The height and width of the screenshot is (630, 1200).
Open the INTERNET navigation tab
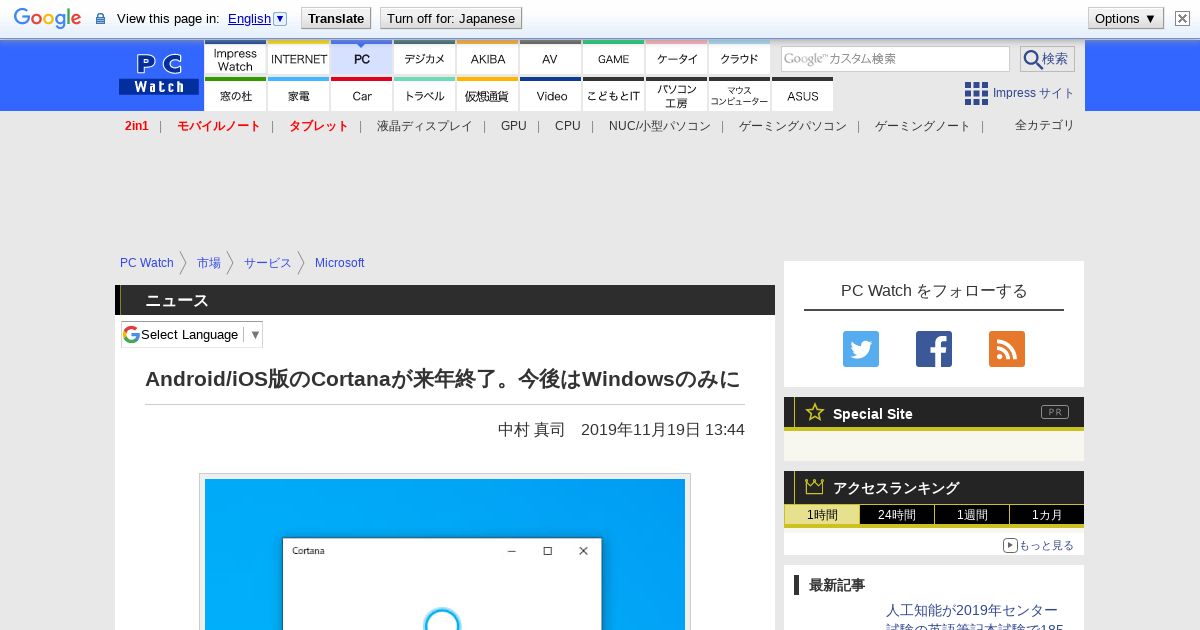[x=298, y=58]
